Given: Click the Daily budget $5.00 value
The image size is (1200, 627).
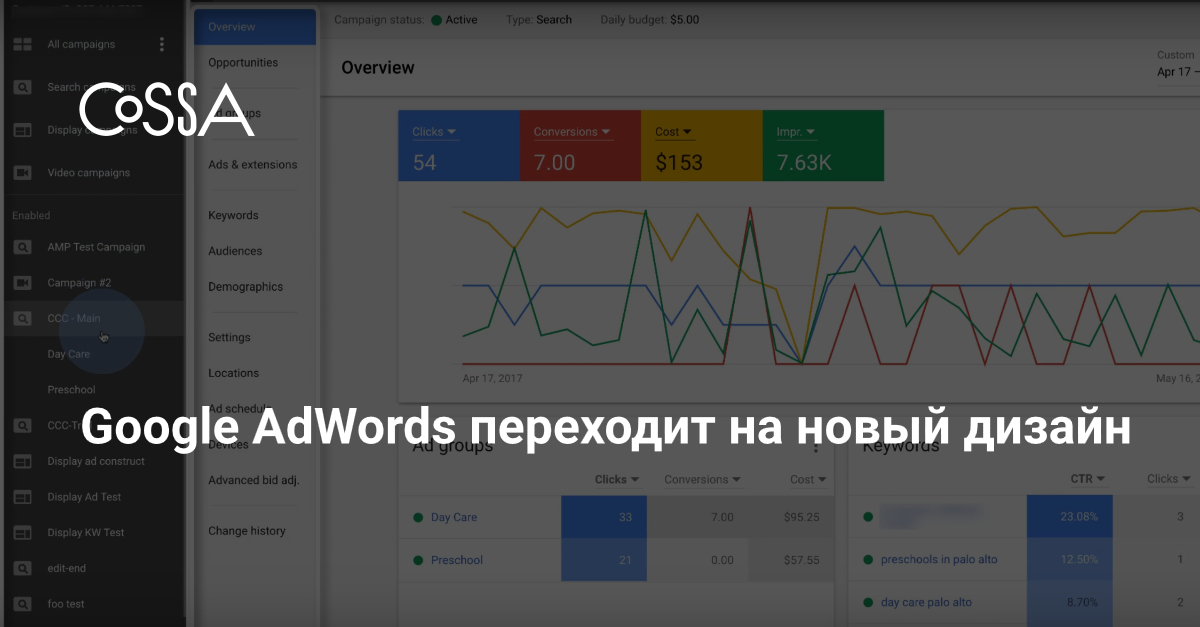Looking at the screenshot, I should 684,20.
